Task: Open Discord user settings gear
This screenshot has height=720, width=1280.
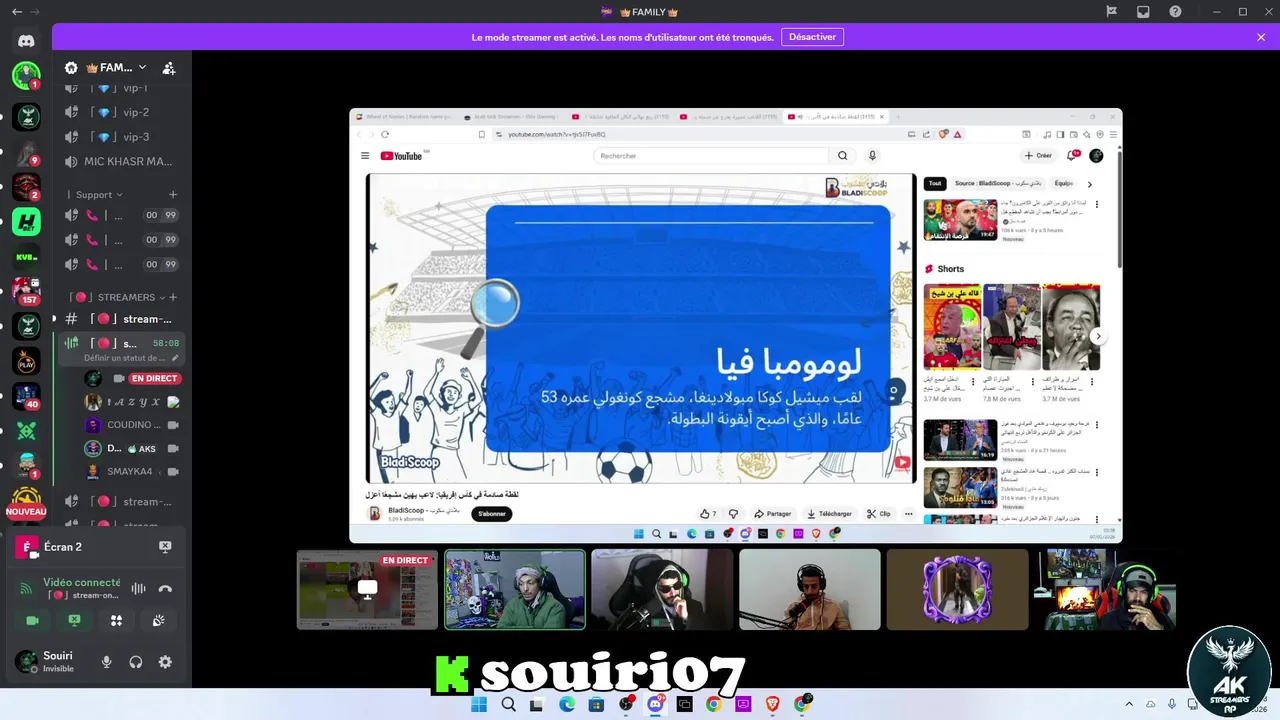Action: (x=165, y=662)
